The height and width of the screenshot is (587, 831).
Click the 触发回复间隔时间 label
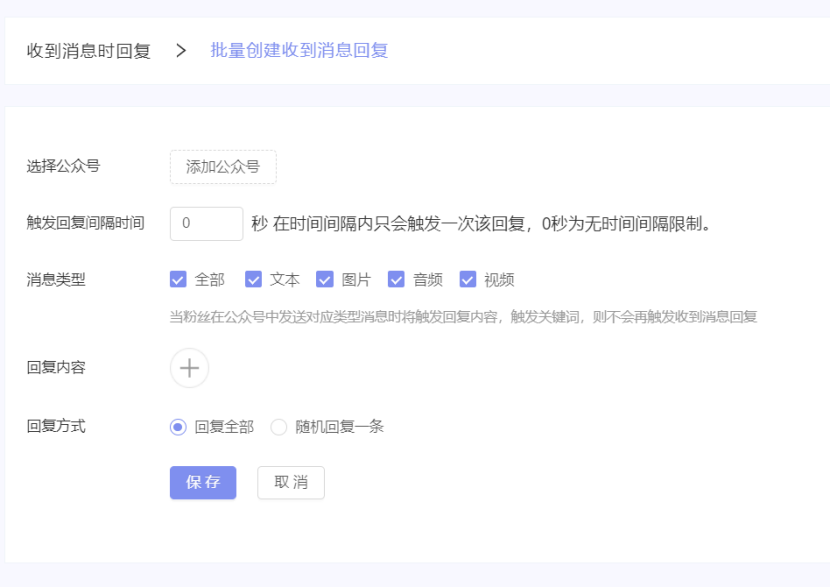coord(86,223)
